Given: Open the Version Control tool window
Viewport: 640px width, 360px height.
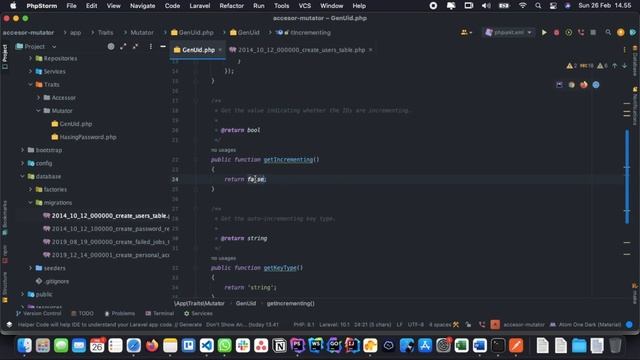Looking at the screenshot, I should coord(38,313).
